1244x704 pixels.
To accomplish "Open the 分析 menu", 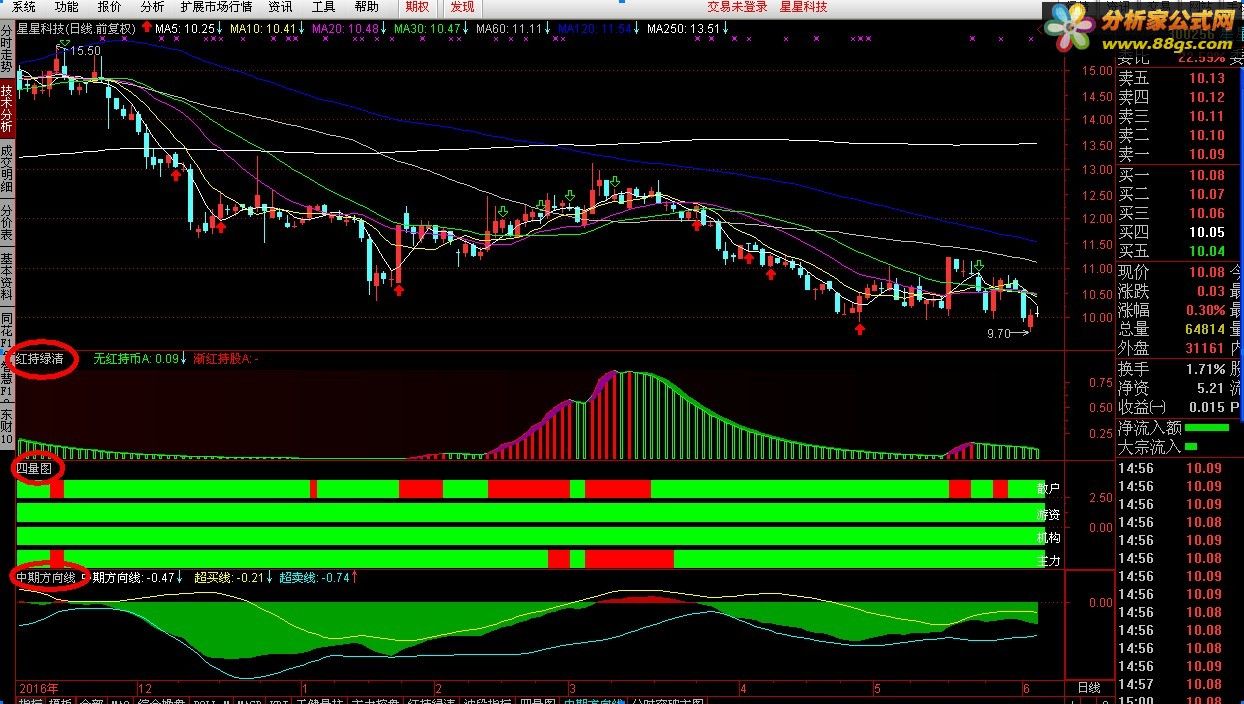I will point(152,7).
